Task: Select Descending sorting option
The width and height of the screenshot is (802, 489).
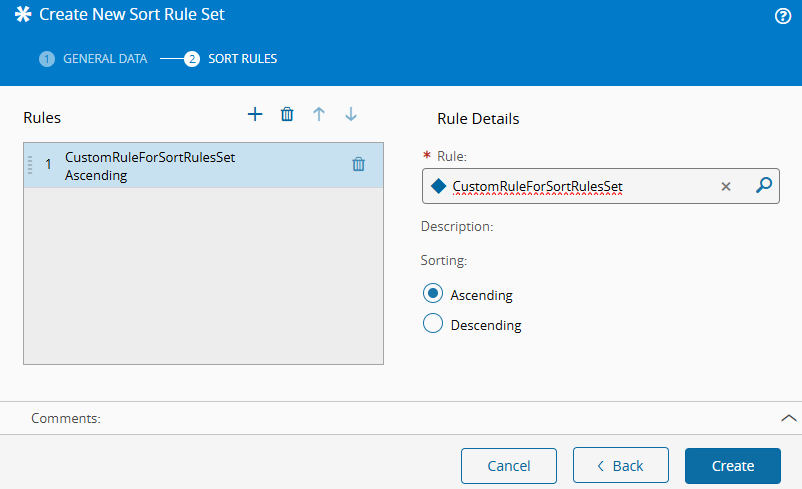Action: point(433,324)
